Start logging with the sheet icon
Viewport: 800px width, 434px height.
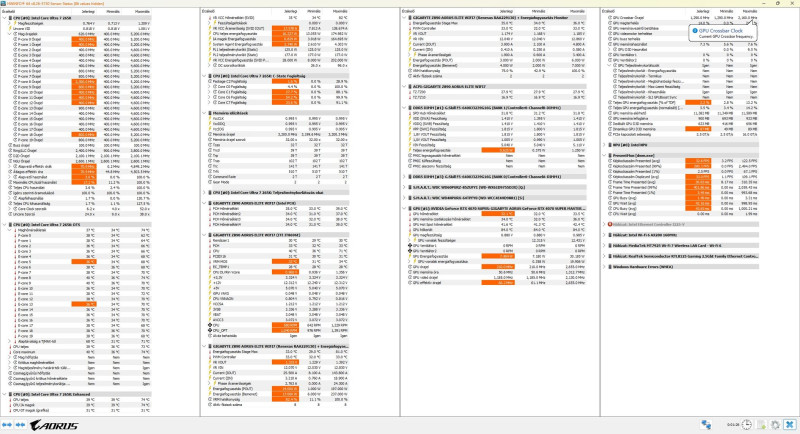(761, 425)
